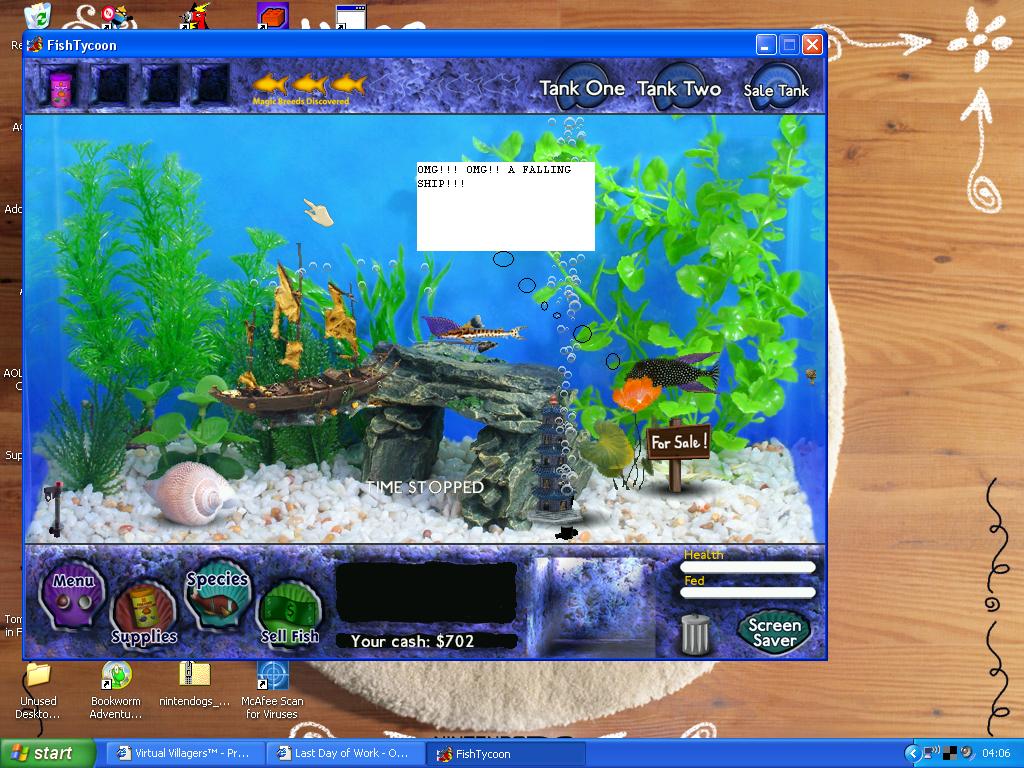Open the Windows start menu
The image size is (1024, 768).
(x=47, y=753)
